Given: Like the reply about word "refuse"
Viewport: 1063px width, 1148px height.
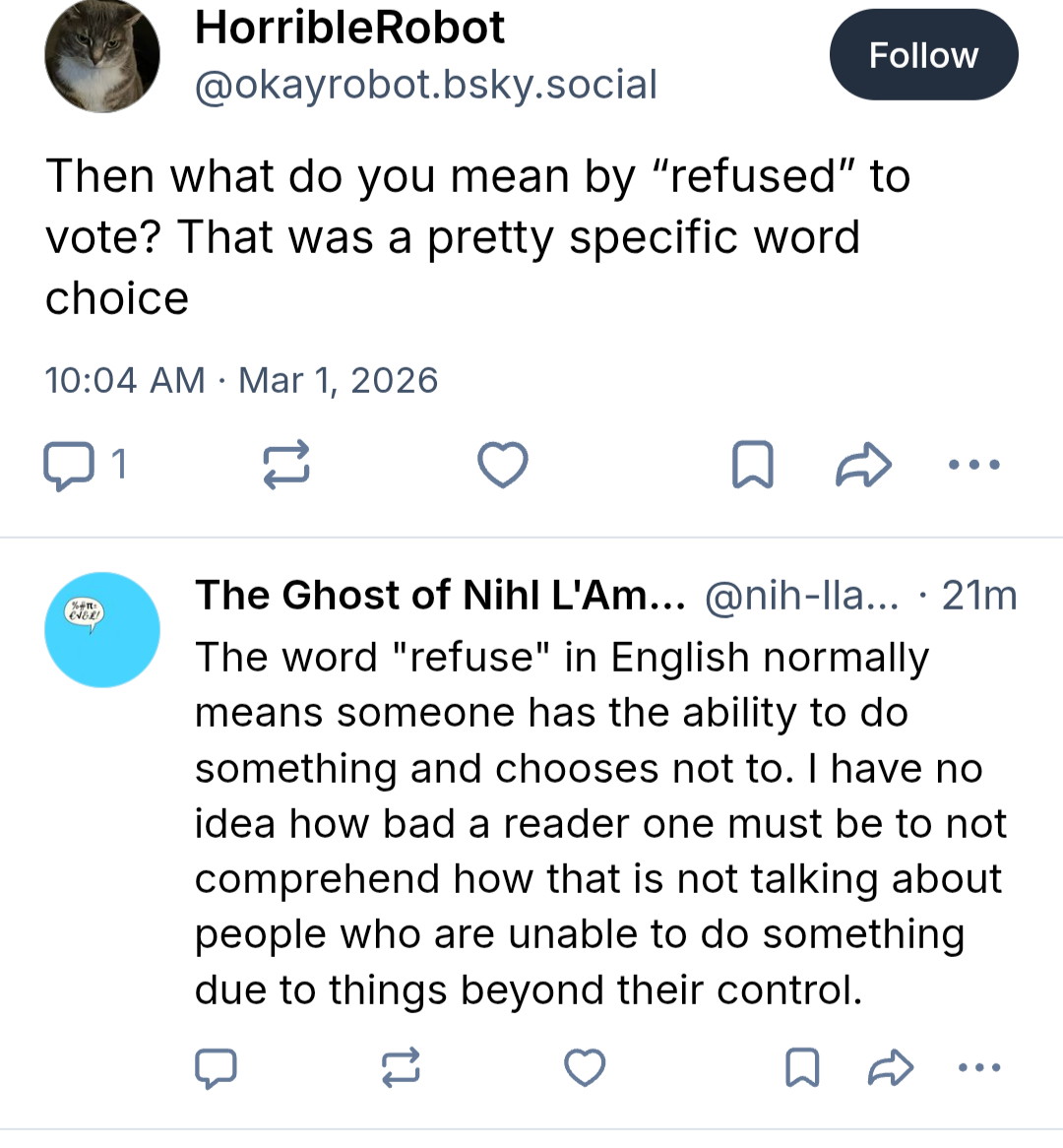Looking at the screenshot, I should [x=585, y=1067].
